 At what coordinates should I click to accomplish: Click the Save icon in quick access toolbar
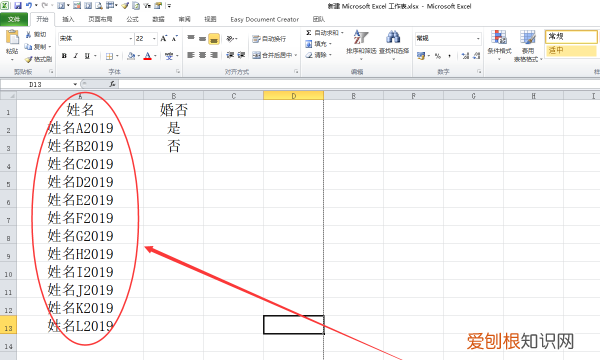coord(18,6)
